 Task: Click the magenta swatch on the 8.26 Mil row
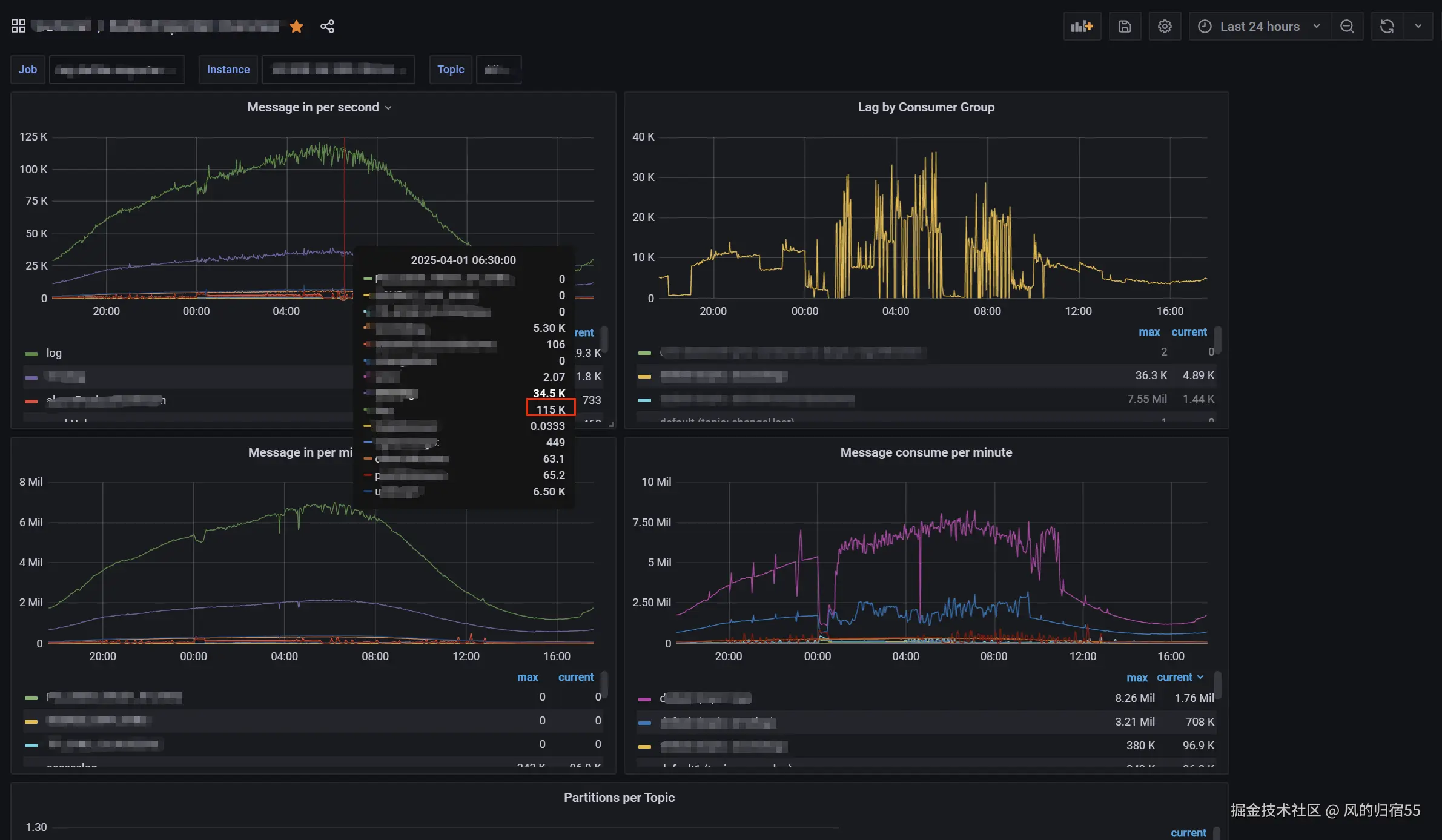pos(644,699)
